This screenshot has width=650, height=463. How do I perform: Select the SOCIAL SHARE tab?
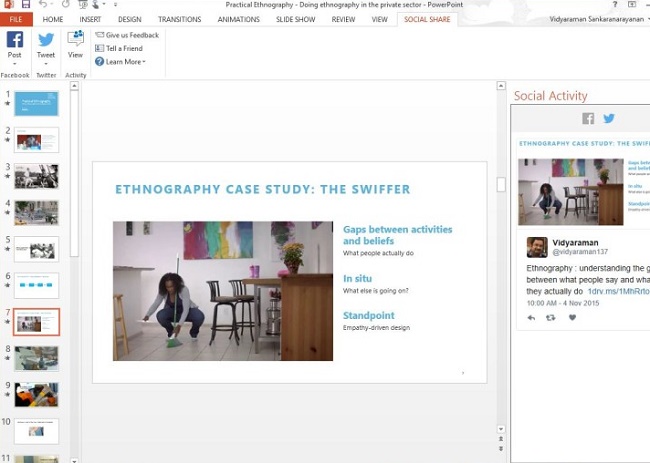pos(427,19)
